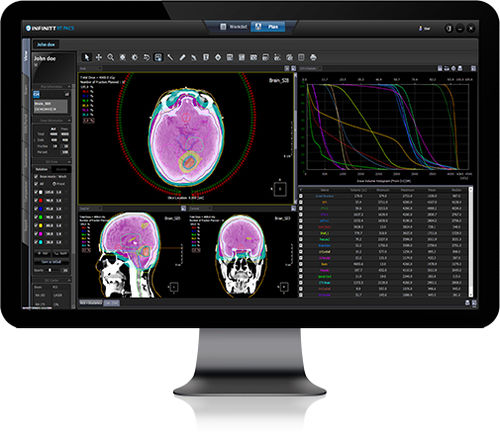Click the highlighted save-image toolbar icon
This screenshot has width=500, height=433.
(x=158, y=57)
